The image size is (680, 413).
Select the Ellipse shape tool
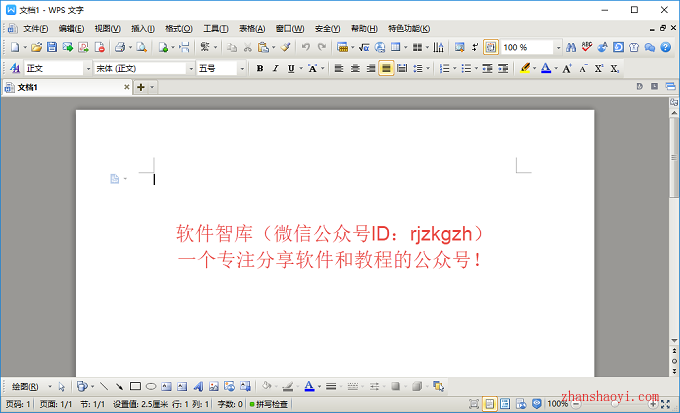[x=151, y=386]
